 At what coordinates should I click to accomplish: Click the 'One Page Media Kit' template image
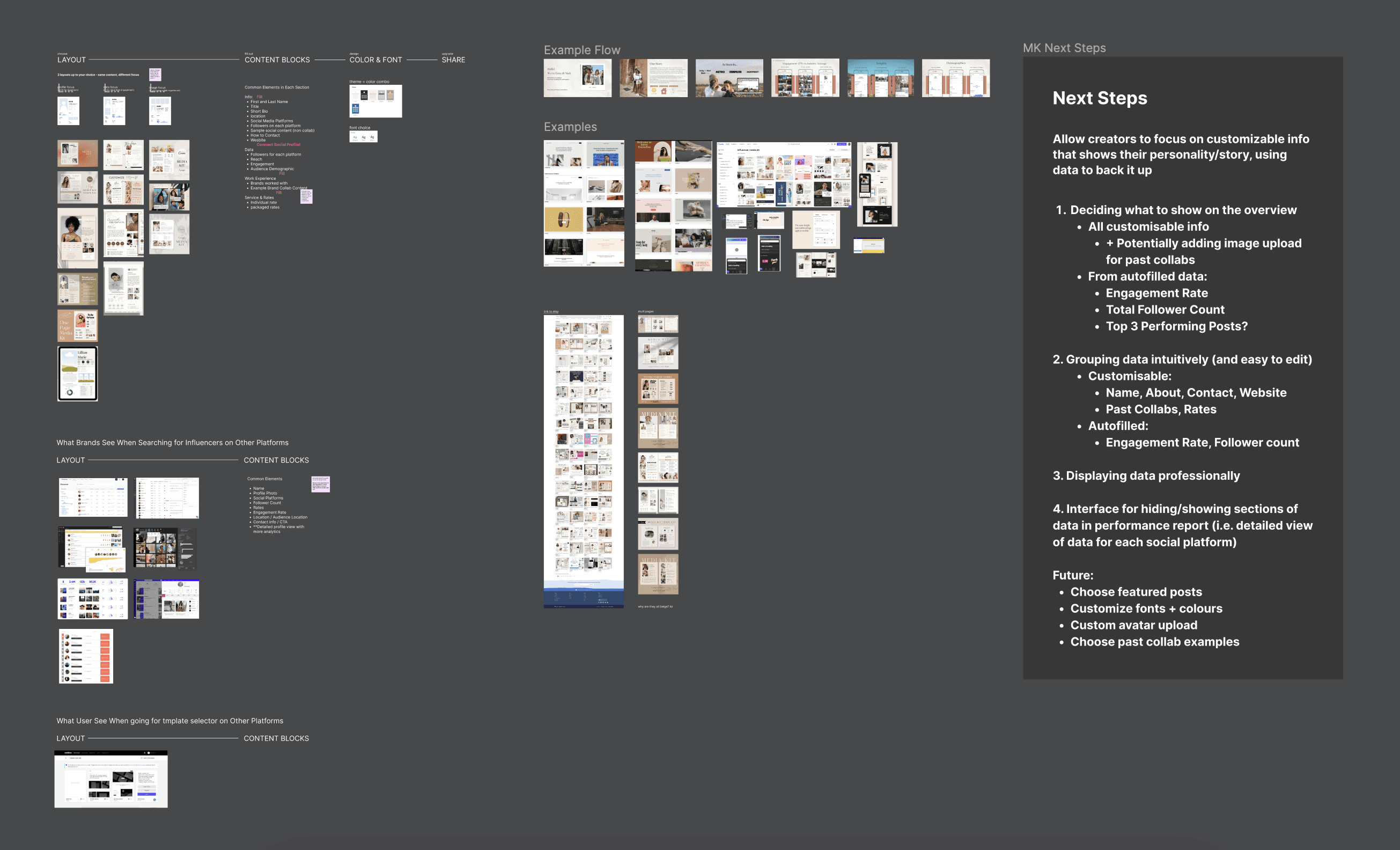tap(78, 325)
